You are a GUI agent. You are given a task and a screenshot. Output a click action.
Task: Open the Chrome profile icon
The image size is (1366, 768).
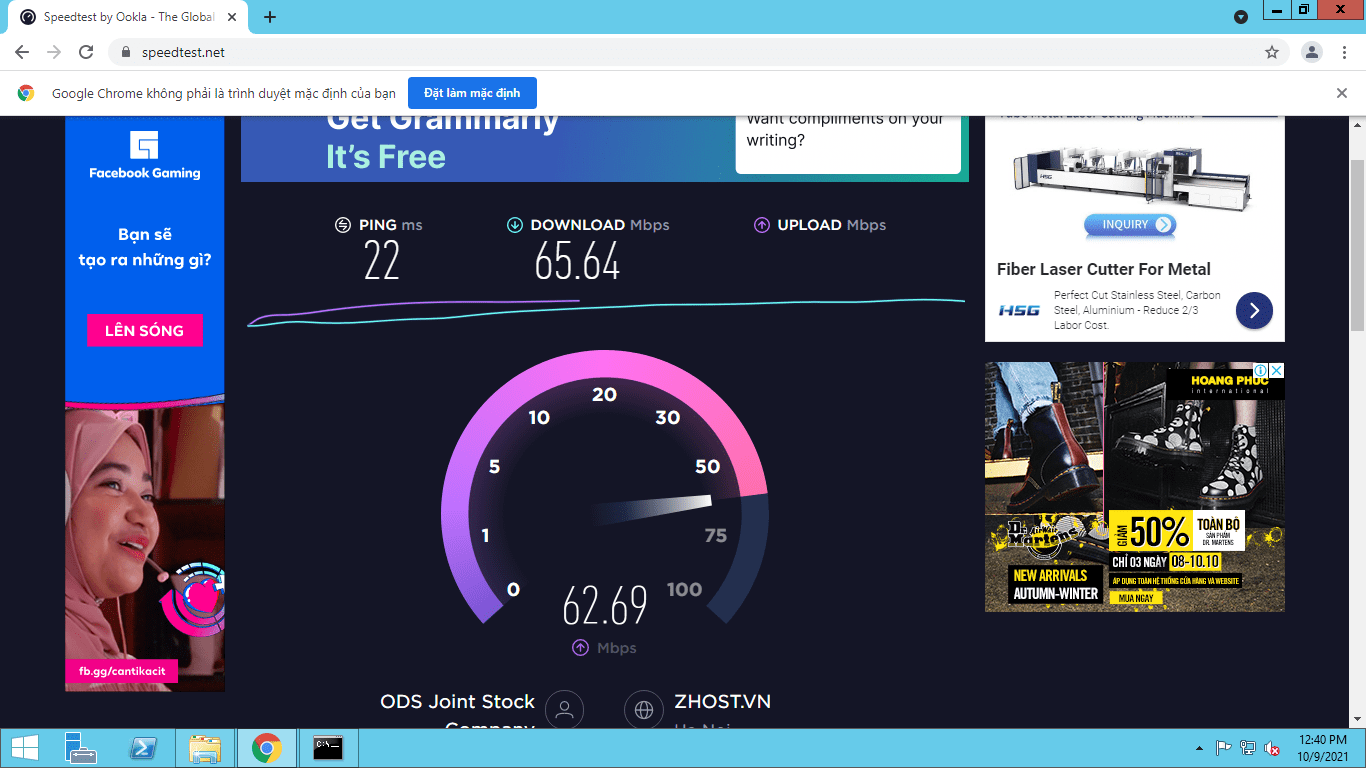(x=1312, y=52)
